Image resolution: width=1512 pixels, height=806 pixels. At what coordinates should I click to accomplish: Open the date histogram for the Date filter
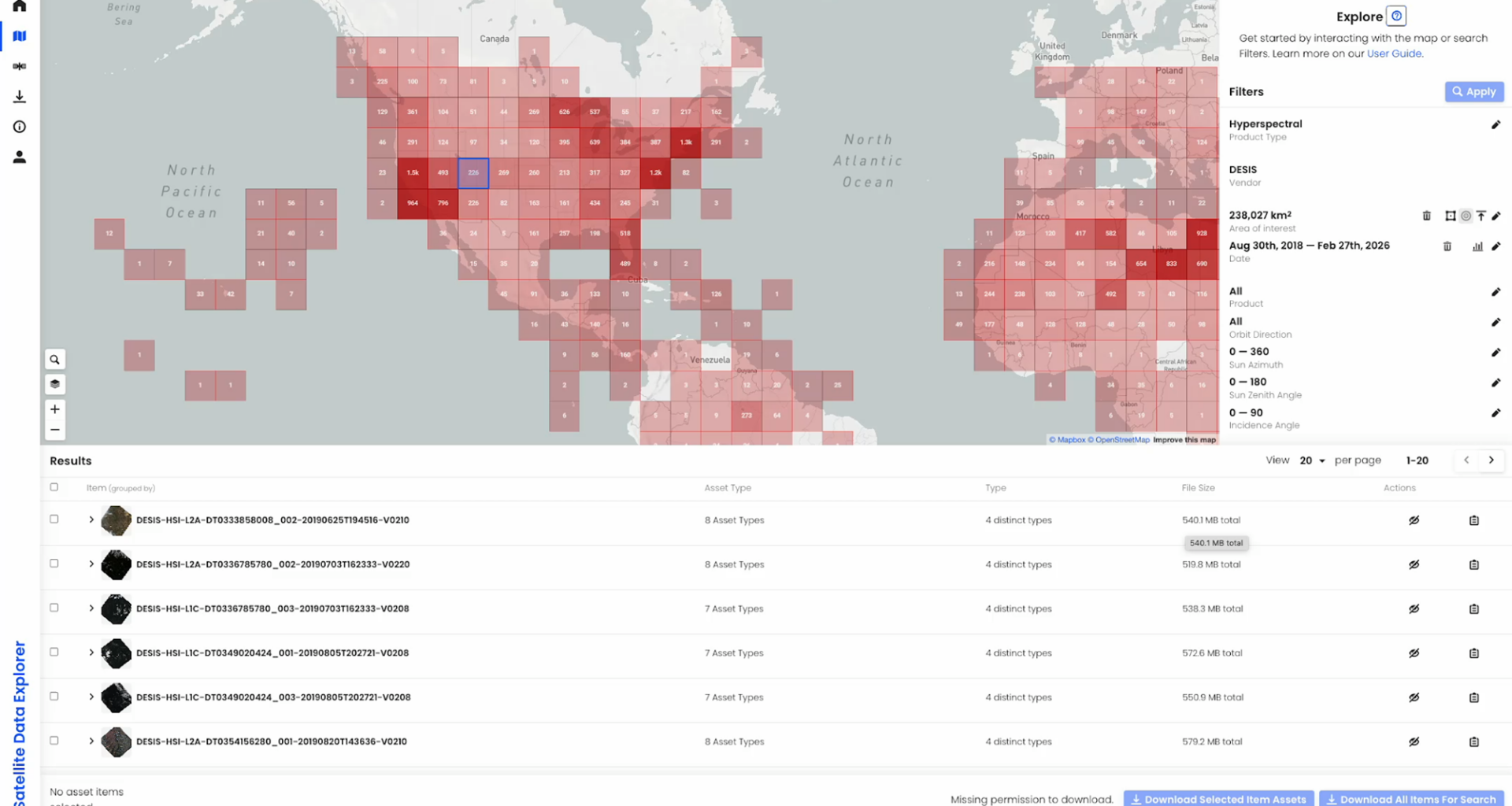coord(1478,246)
